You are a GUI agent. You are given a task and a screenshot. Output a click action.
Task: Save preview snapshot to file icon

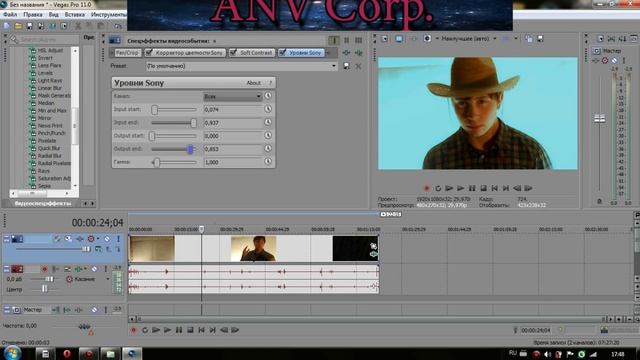tap(540, 39)
